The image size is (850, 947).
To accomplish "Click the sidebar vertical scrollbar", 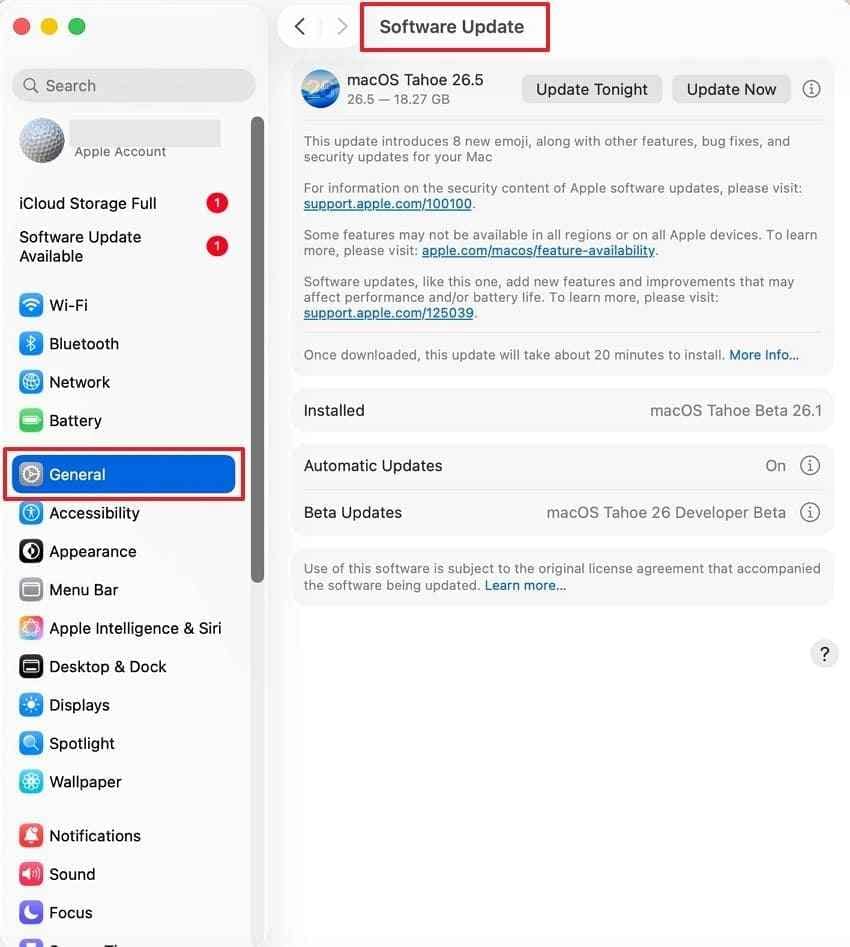I will point(257,349).
